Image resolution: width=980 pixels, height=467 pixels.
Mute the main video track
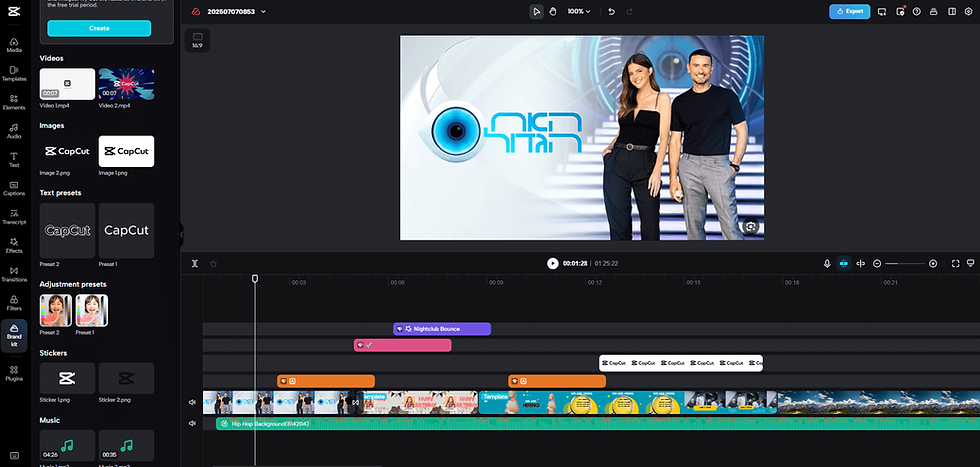(192, 402)
